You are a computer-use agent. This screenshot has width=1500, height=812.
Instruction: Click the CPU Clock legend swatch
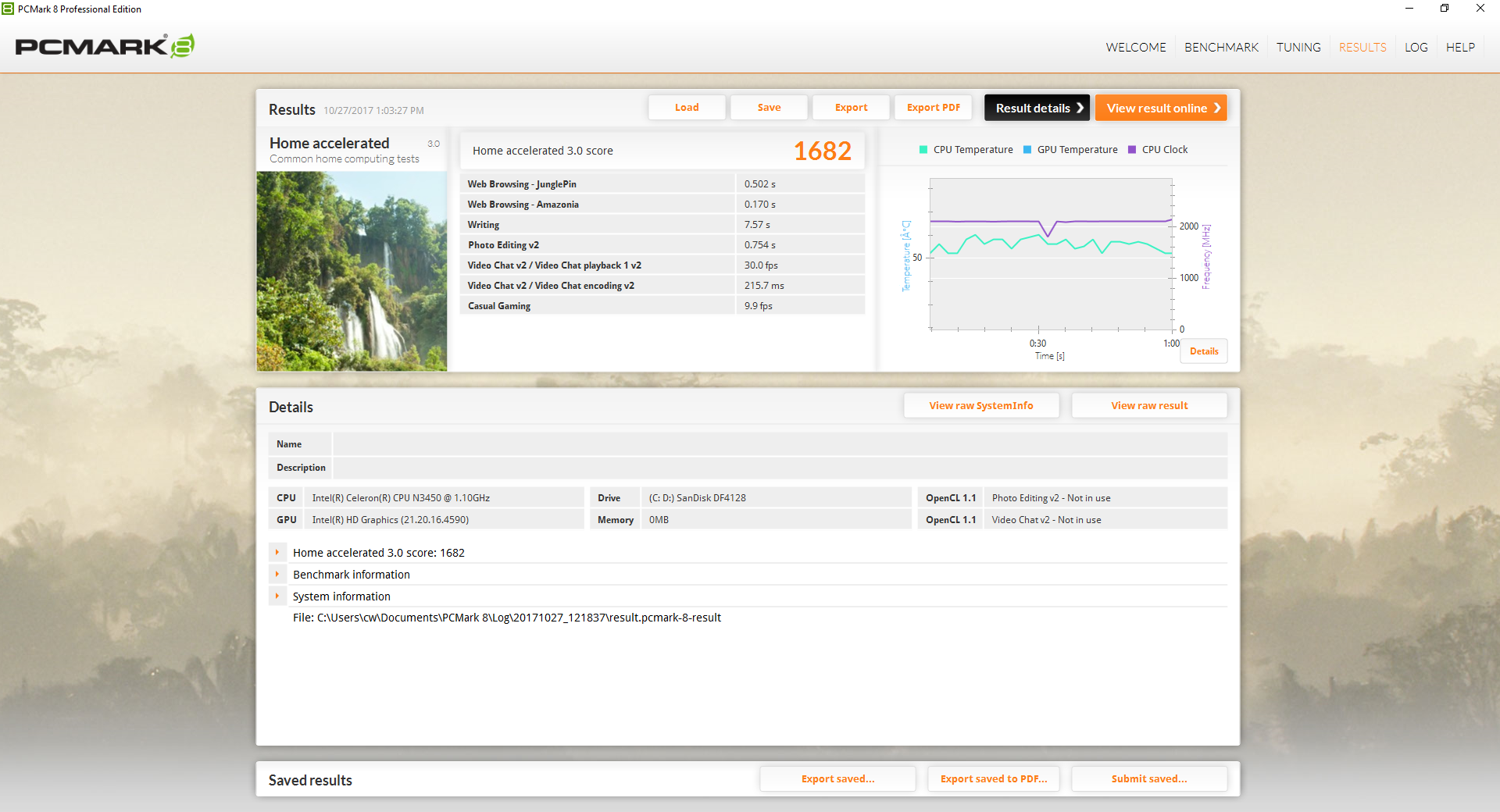(1132, 150)
